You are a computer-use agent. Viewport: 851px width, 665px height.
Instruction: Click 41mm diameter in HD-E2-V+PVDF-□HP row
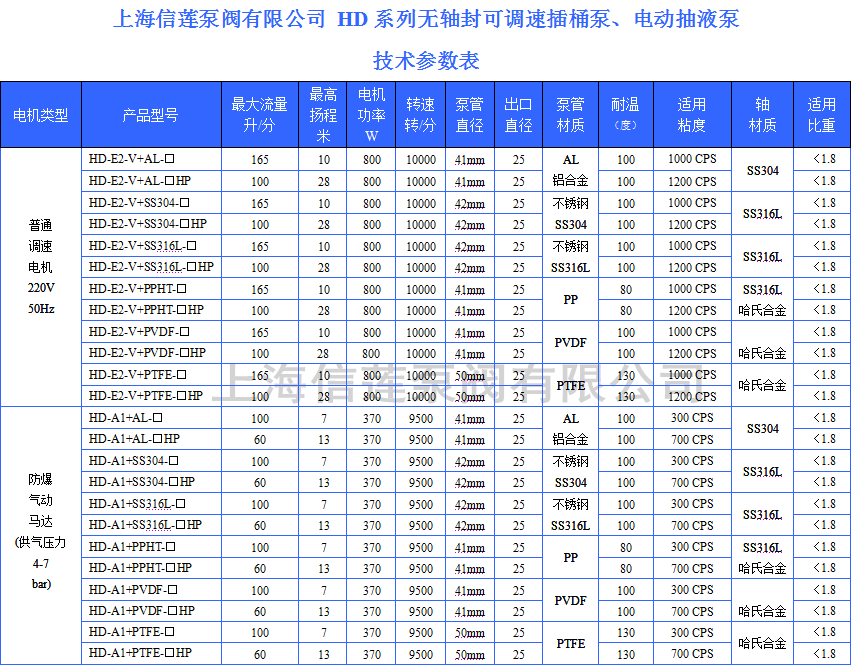pyautogui.click(x=470, y=354)
